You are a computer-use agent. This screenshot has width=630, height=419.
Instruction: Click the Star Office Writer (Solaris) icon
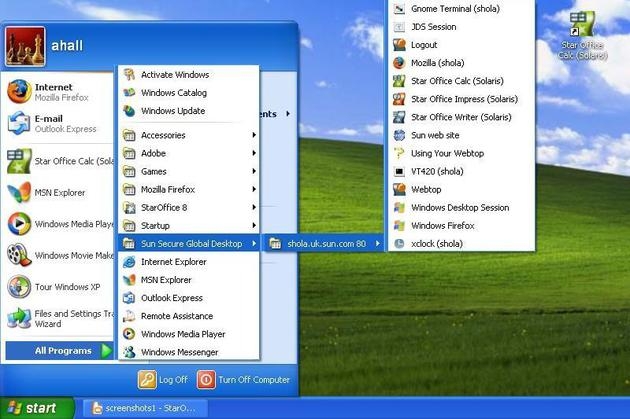click(399, 117)
